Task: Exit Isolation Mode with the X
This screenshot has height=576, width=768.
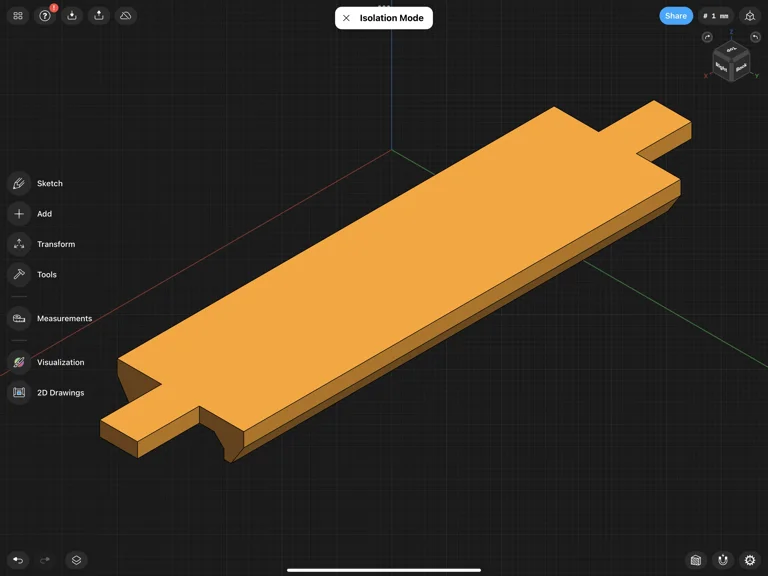Action: click(347, 18)
